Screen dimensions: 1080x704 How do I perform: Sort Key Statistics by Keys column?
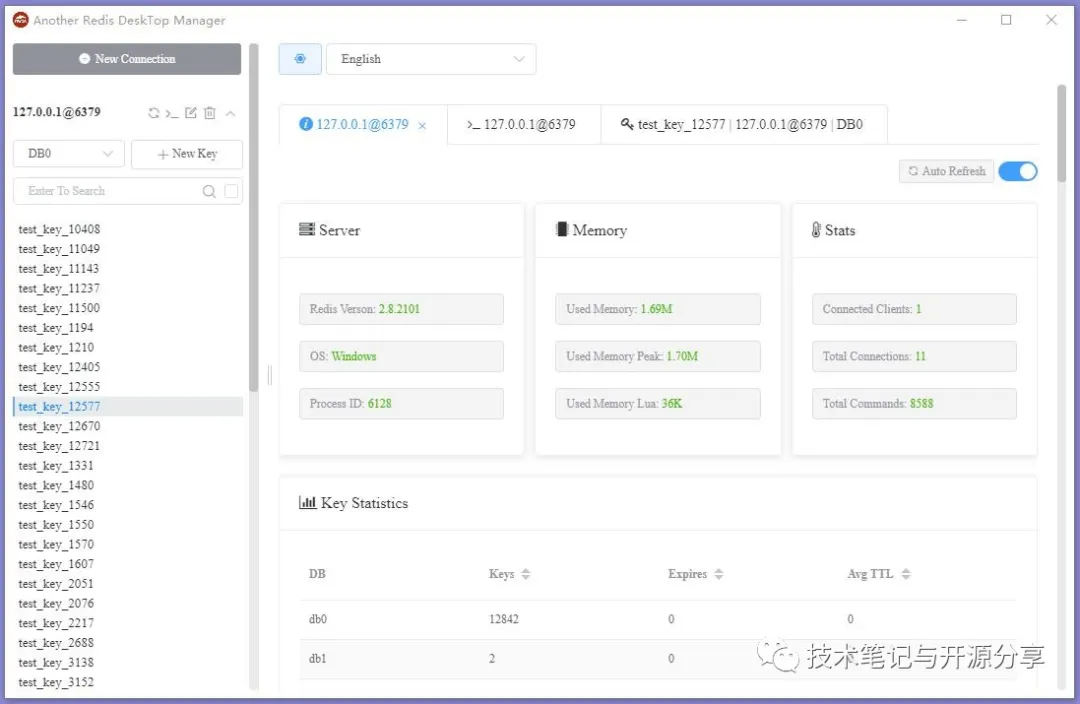[526, 574]
